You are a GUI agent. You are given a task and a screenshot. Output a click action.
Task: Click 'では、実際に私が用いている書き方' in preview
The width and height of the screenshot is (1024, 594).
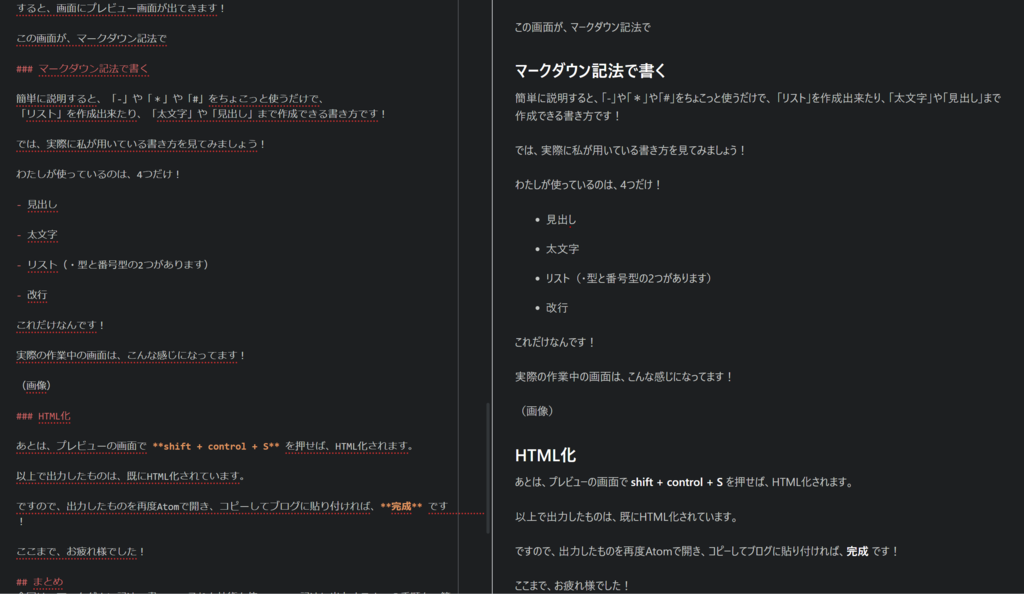pyautogui.click(x=630, y=150)
